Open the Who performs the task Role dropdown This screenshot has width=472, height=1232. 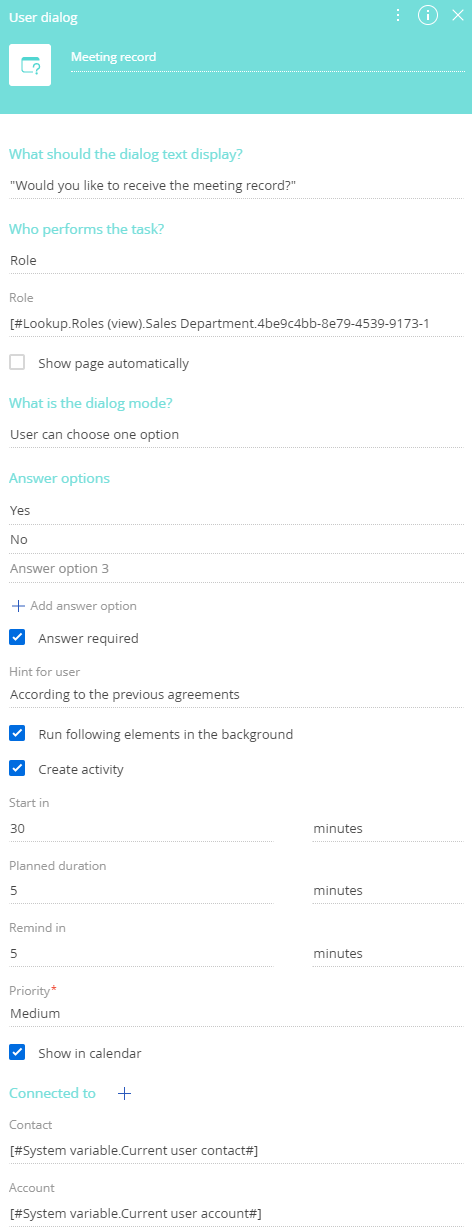236,259
